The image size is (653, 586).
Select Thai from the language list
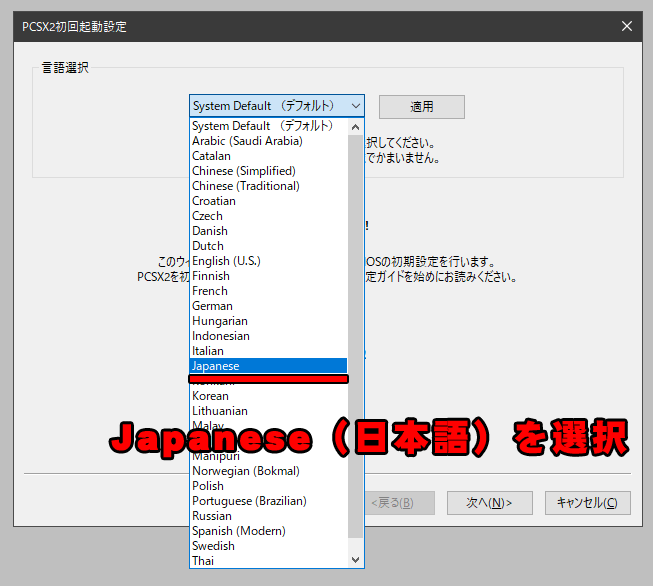269,561
